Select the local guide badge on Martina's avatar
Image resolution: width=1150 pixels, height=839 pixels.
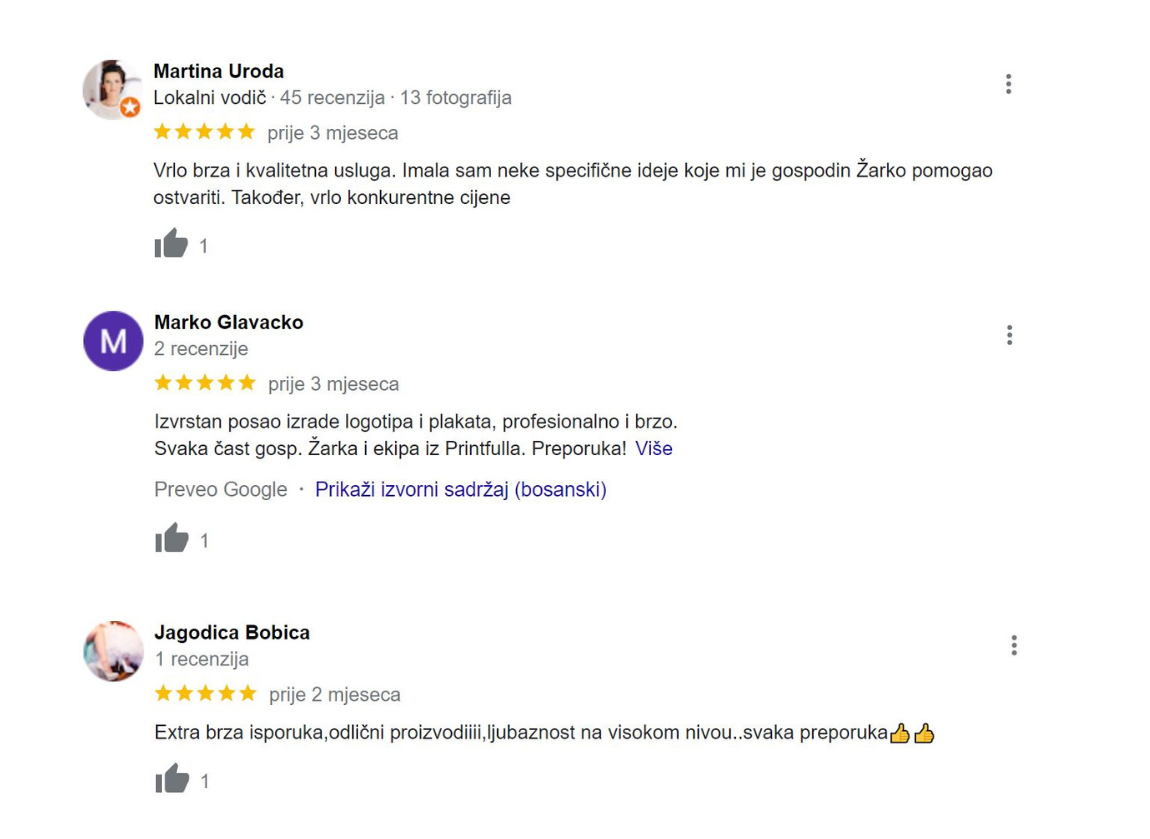point(131,107)
